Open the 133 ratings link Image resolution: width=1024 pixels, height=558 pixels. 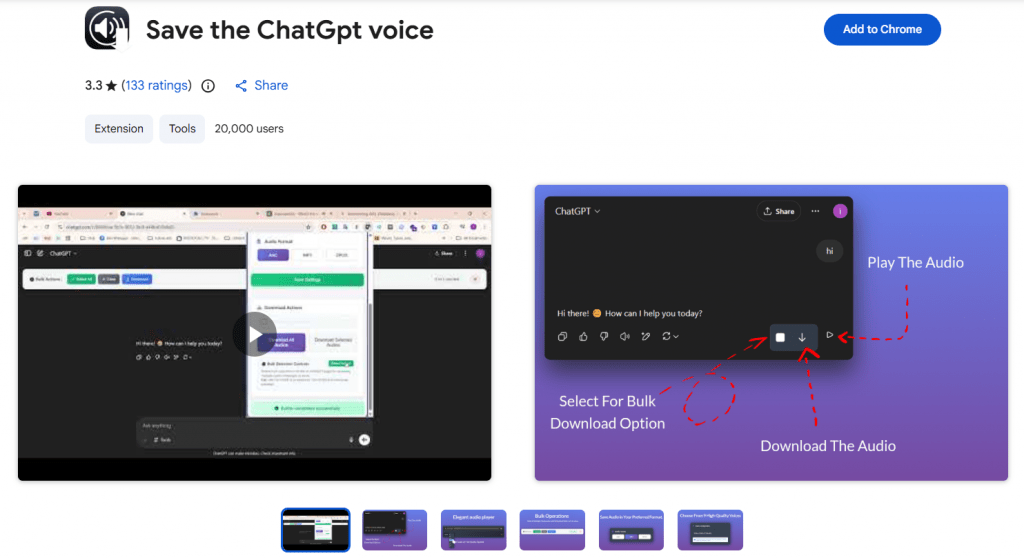pos(156,86)
